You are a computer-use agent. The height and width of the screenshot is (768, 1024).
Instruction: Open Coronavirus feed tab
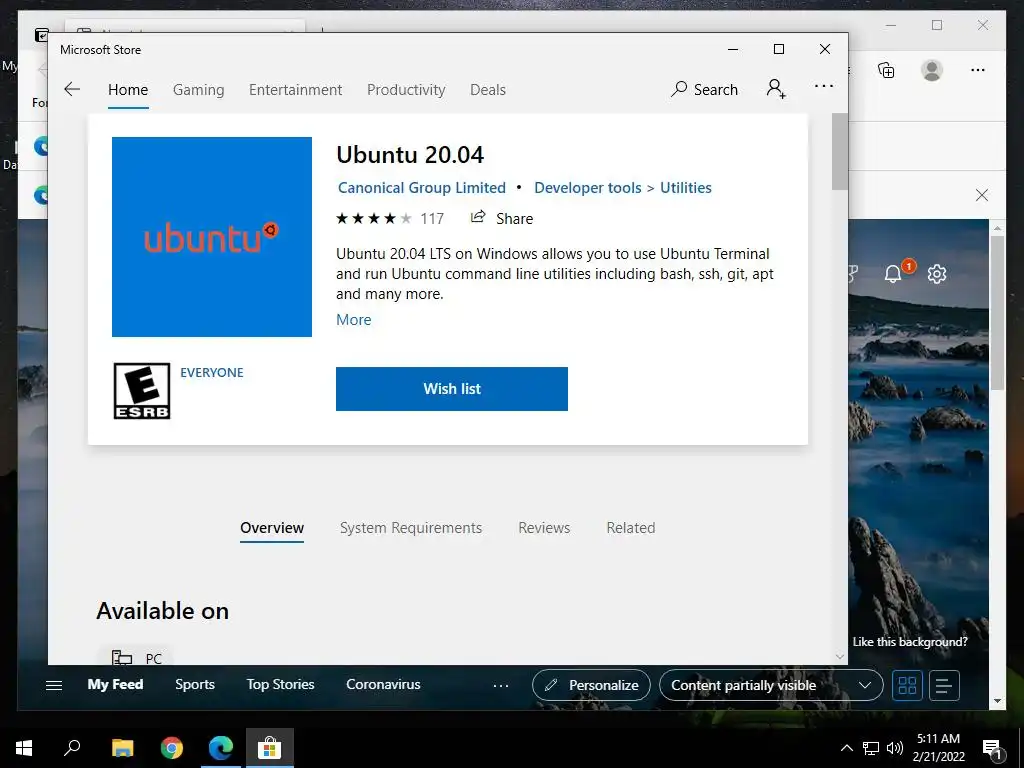pyautogui.click(x=383, y=684)
